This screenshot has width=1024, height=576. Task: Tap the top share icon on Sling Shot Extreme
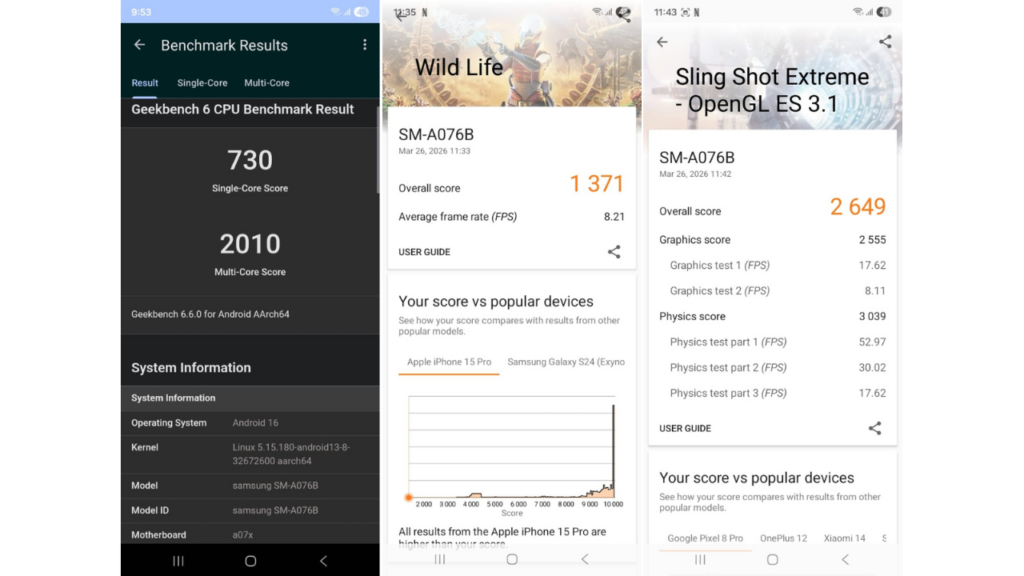885,42
